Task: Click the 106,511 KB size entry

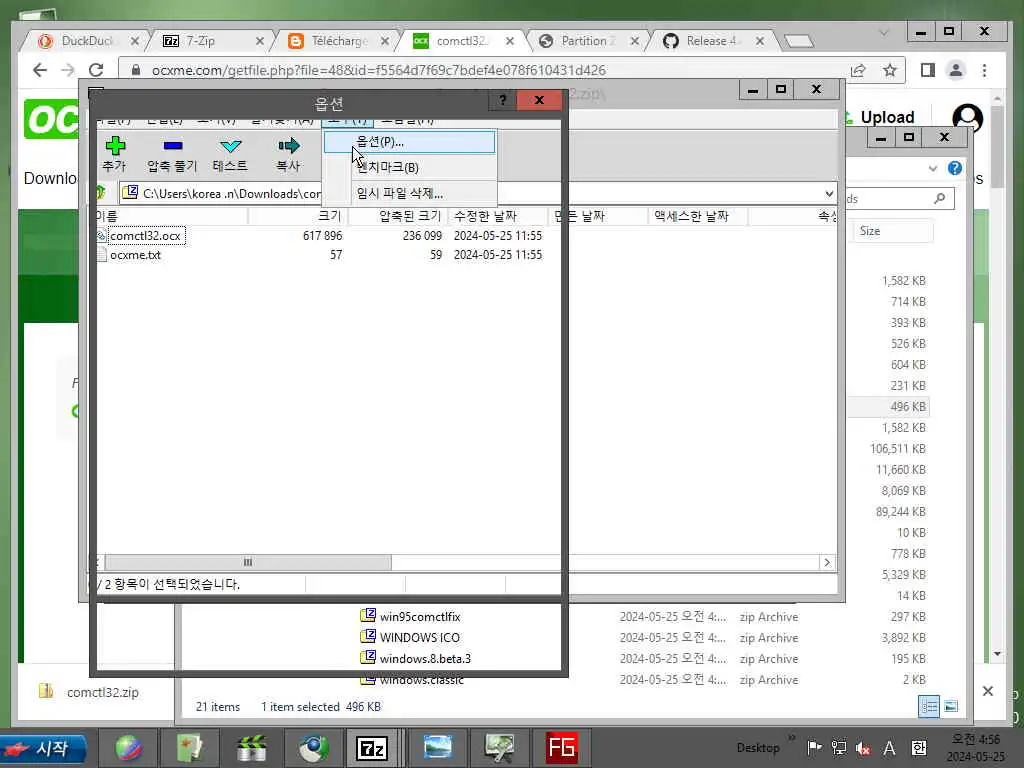Action: point(897,449)
